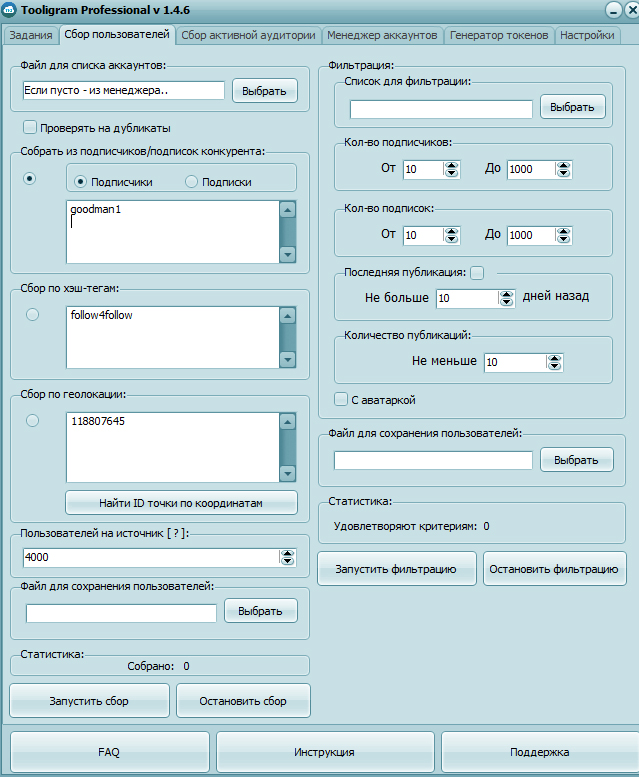The height and width of the screenshot is (777, 639).
Task: Adjust followings count От spinner
Action: coord(451,235)
